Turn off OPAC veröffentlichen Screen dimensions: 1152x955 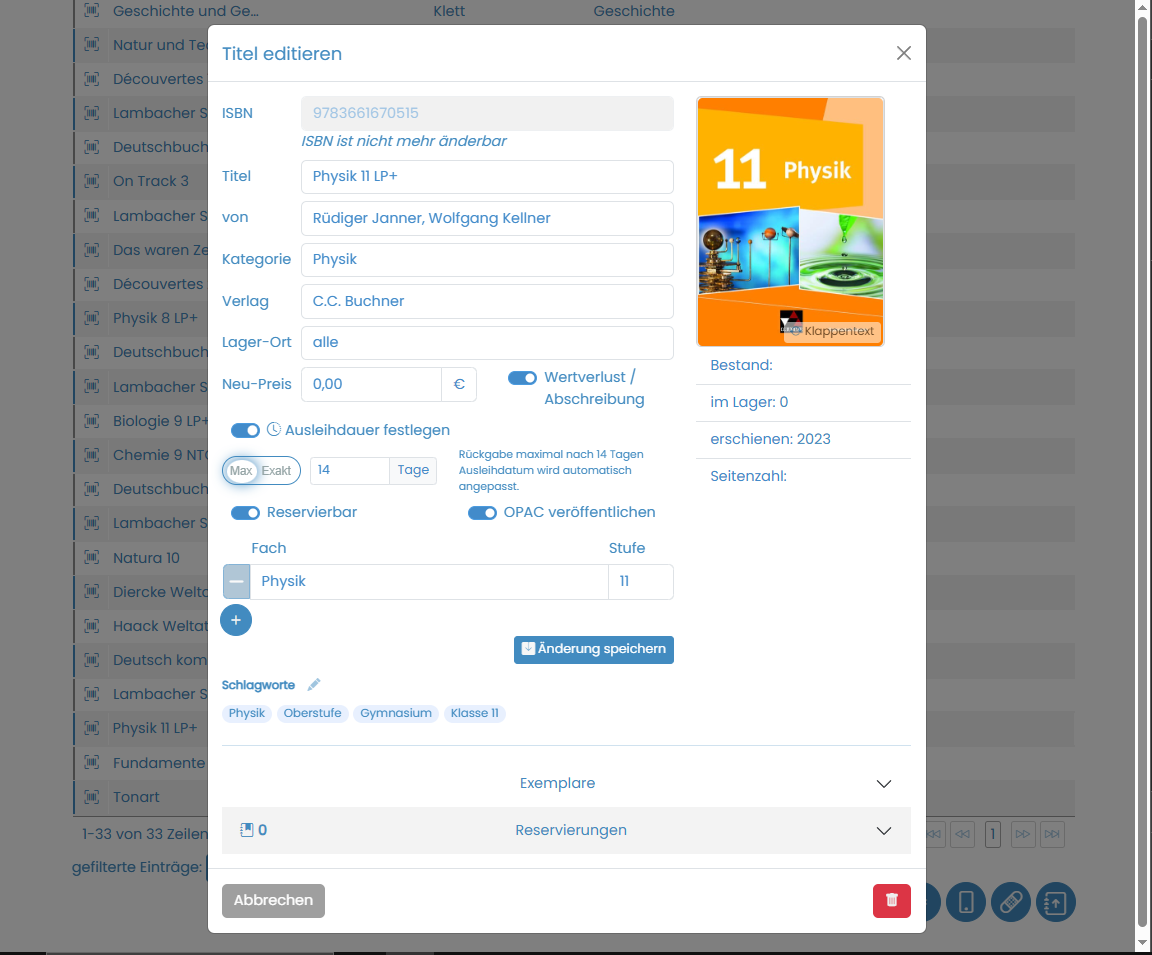coord(482,512)
